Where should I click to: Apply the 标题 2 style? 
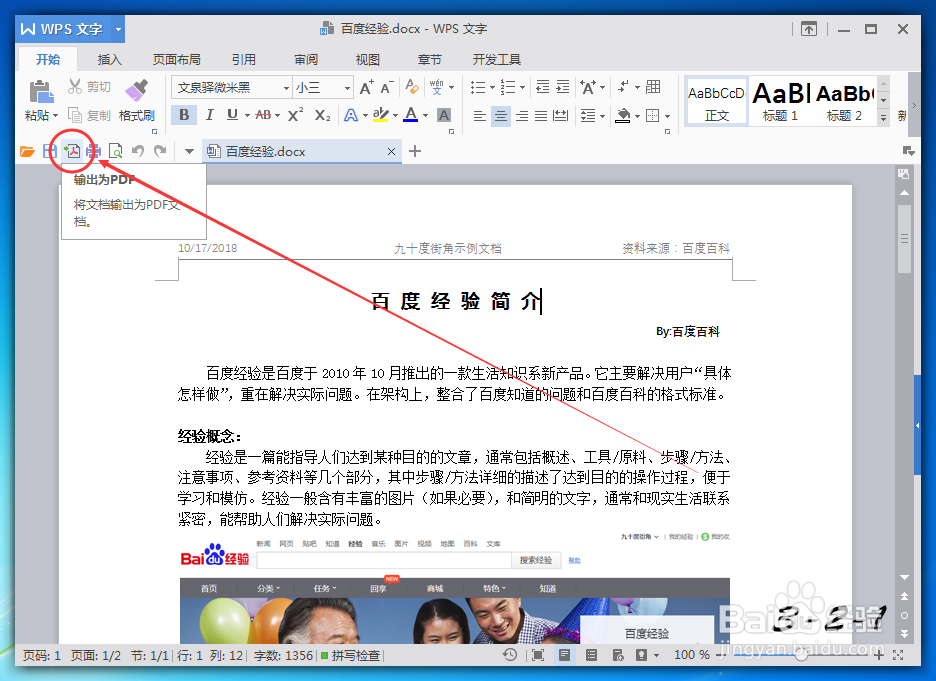coord(844,101)
